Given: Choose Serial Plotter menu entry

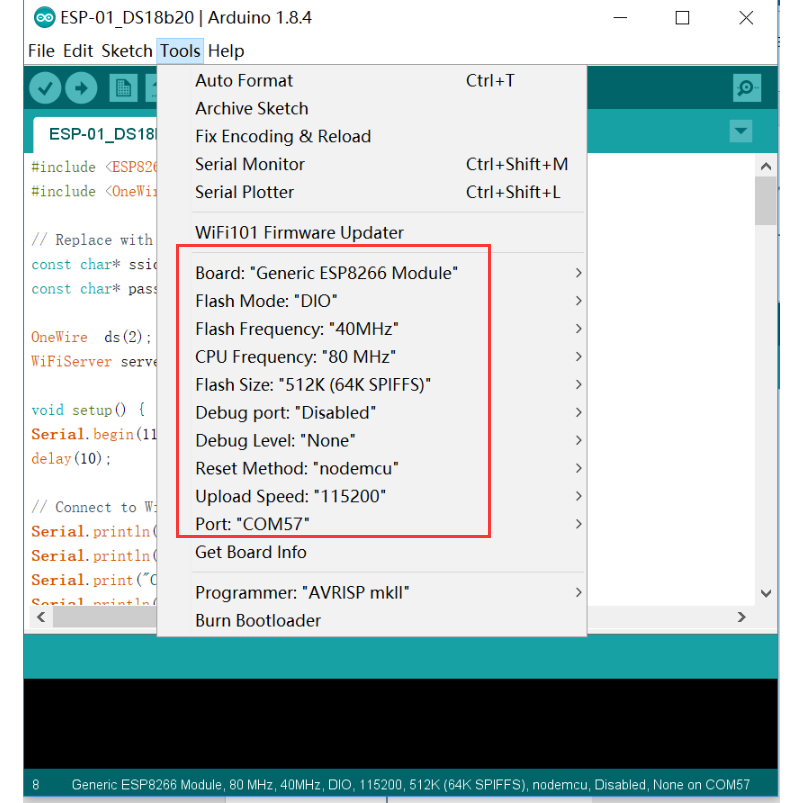Looking at the screenshot, I should coord(244,193).
